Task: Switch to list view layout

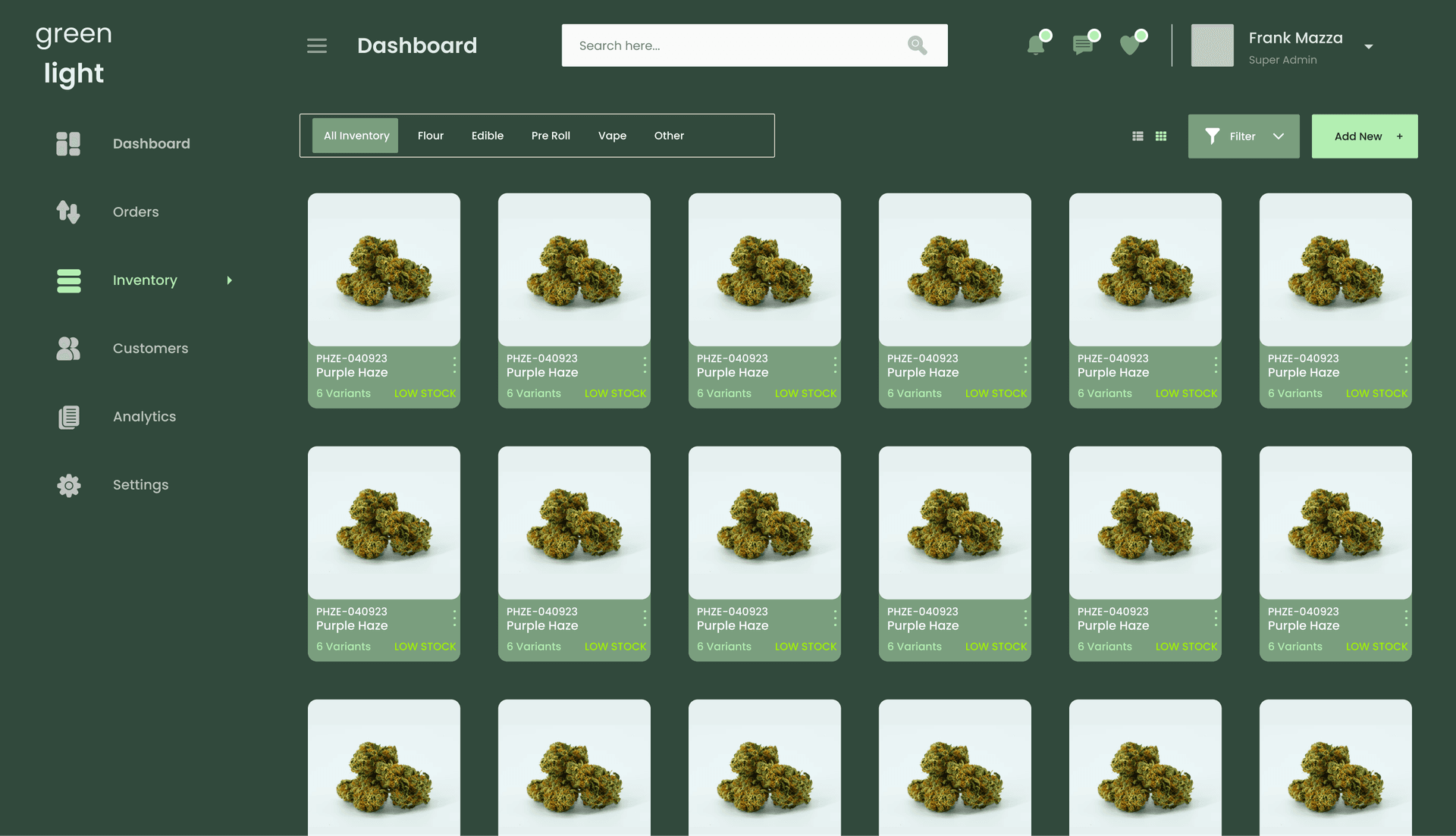Action: point(1137,136)
